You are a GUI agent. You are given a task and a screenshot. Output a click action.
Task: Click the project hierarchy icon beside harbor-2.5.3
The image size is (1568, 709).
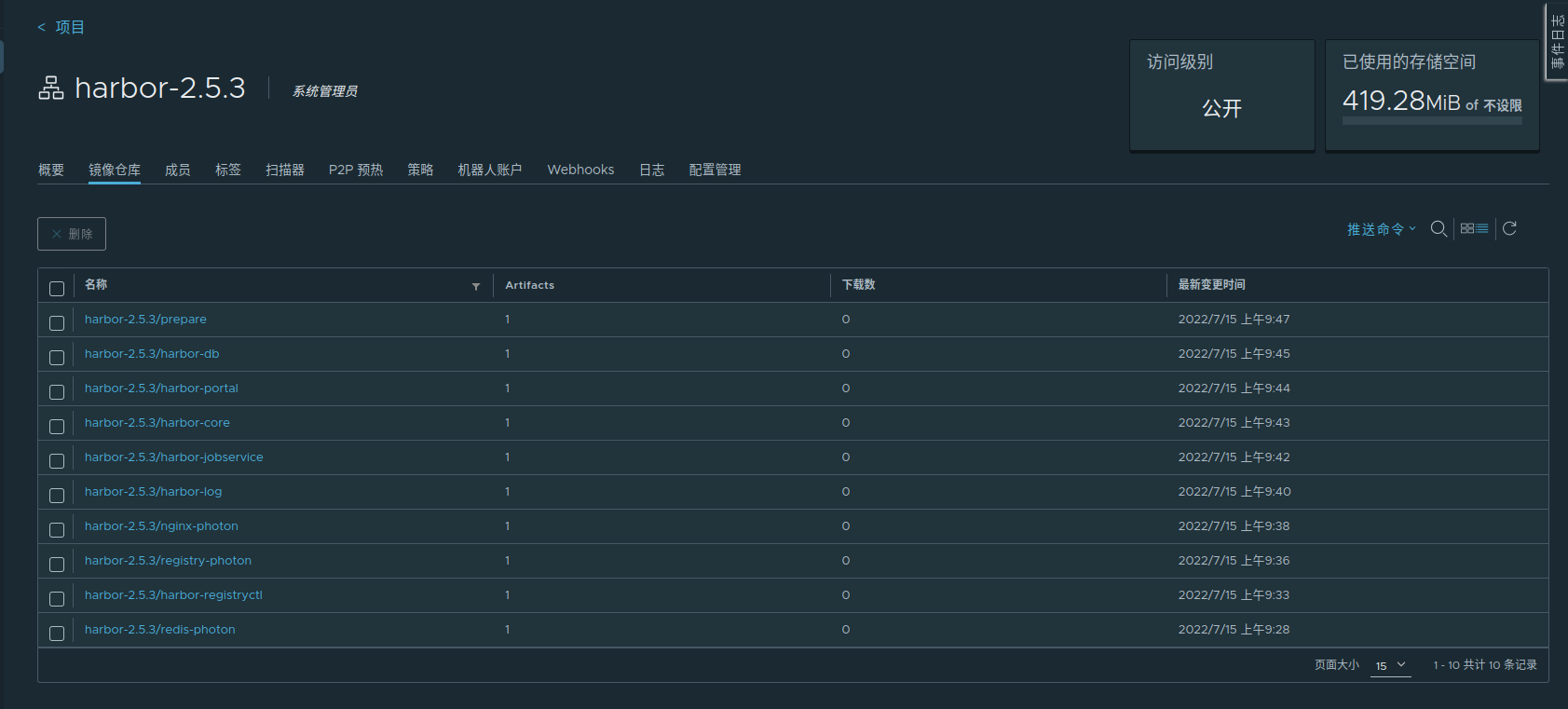click(51, 88)
